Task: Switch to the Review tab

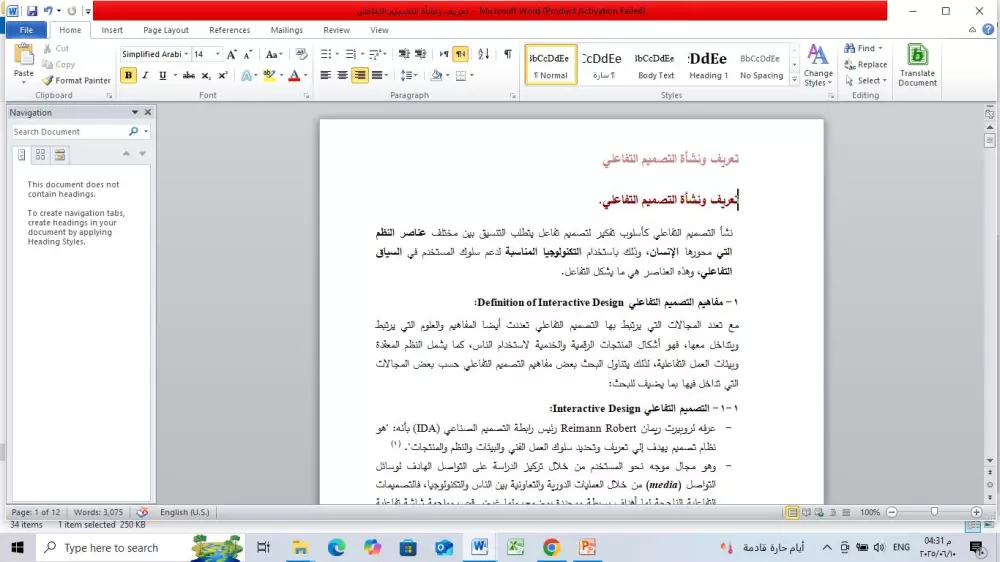Action: tap(336, 30)
